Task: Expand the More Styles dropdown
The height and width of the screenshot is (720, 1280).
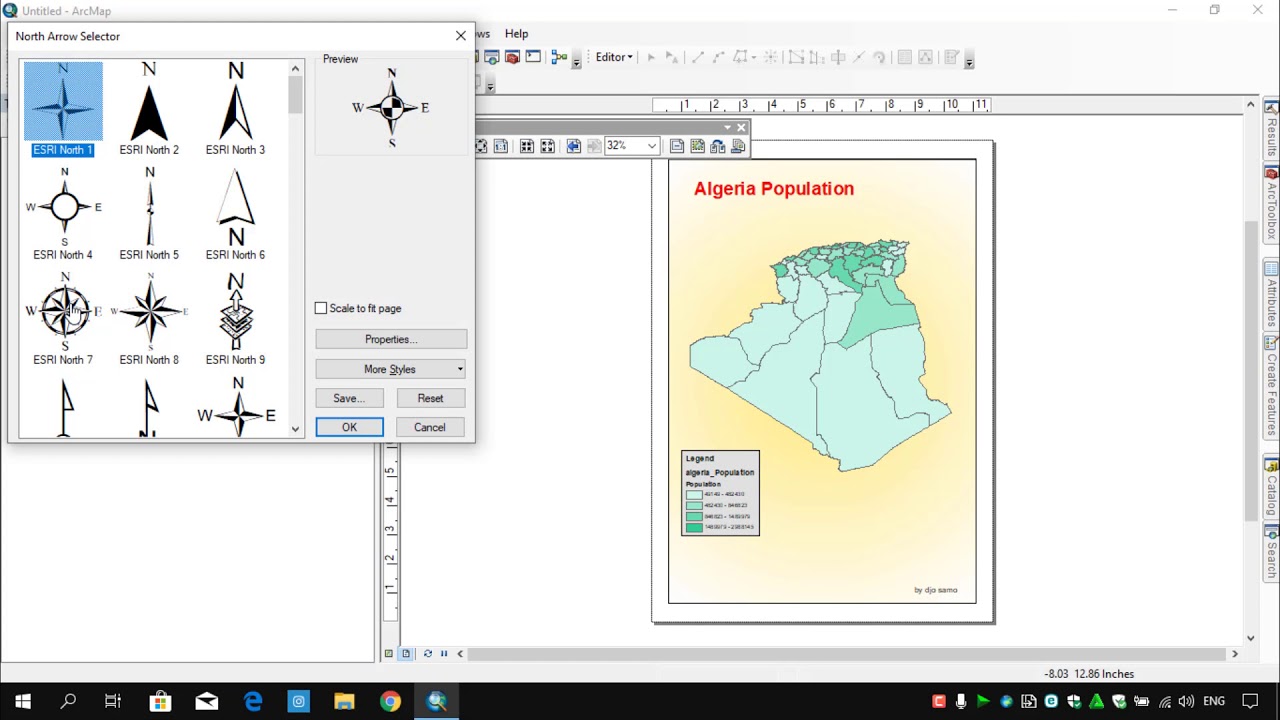Action: pyautogui.click(x=391, y=369)
